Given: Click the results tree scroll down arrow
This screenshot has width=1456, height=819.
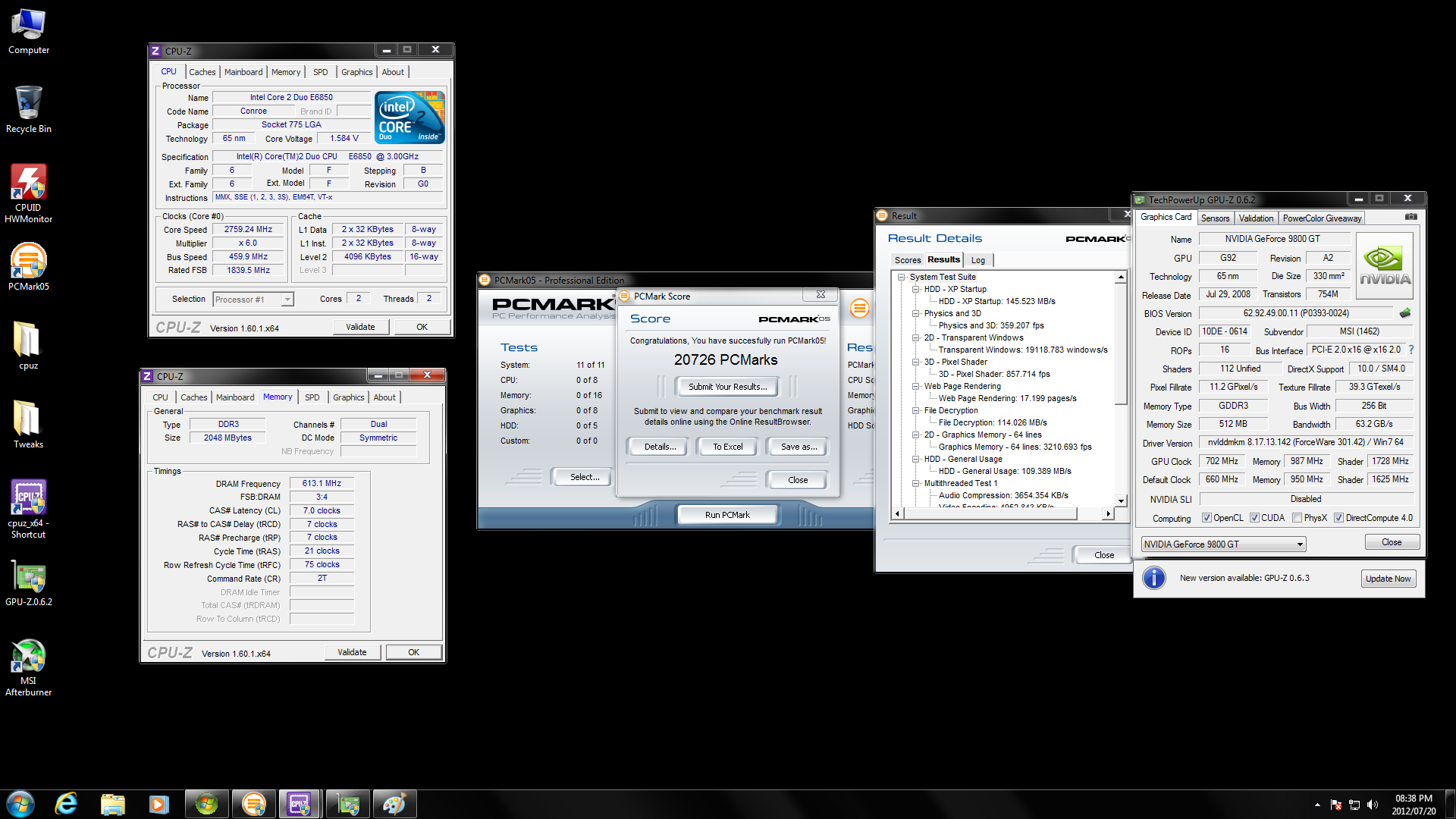Looking at the screenshot, I should click(1121, 500).
